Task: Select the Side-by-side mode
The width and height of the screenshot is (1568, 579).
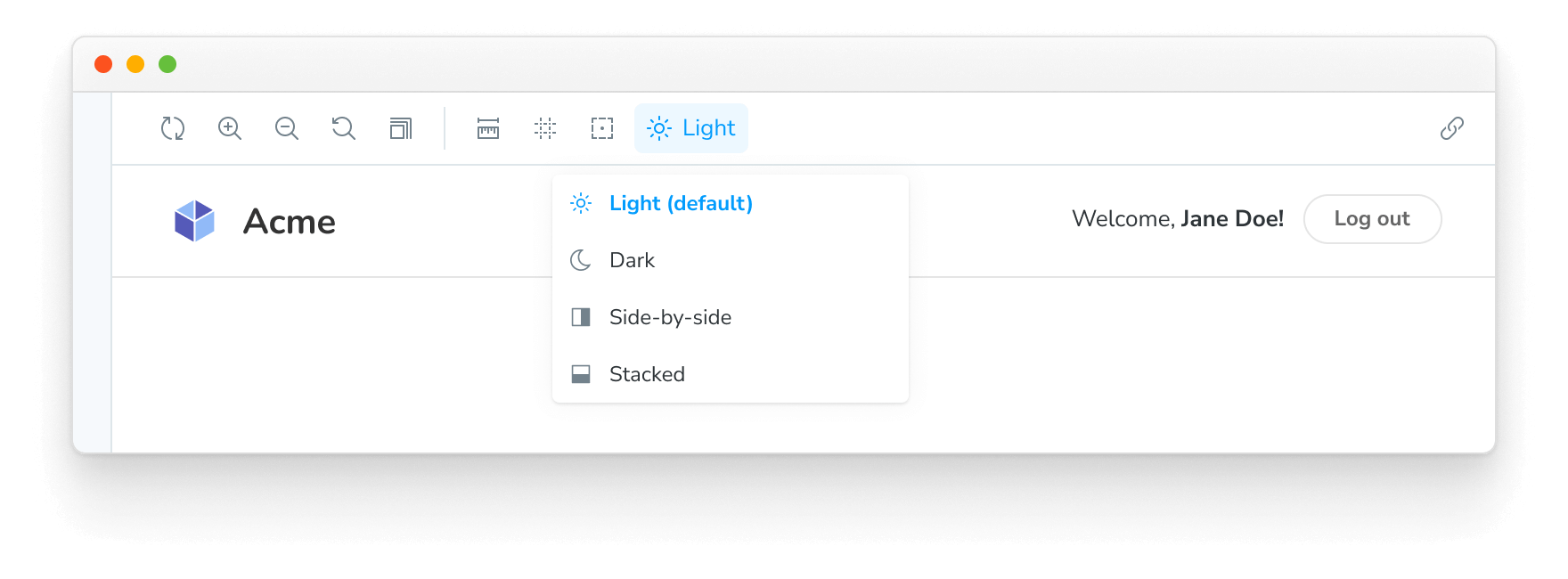Action: [x=670, y=317]
